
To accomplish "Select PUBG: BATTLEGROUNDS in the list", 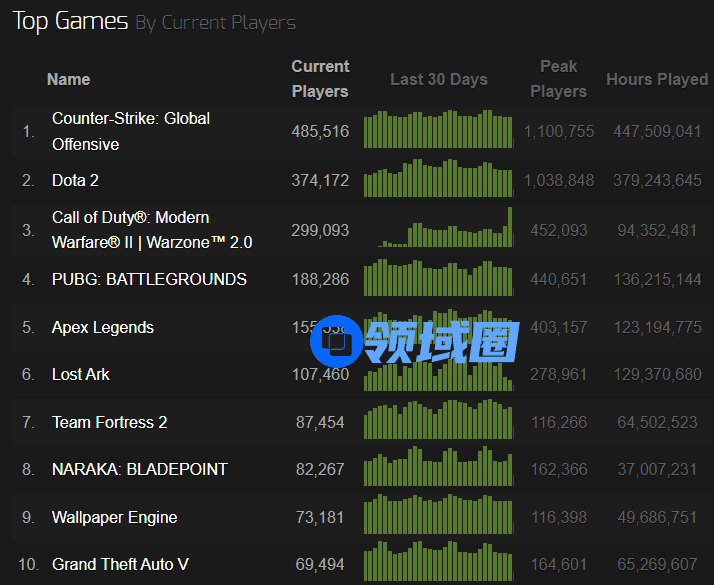I will [149, 279].
